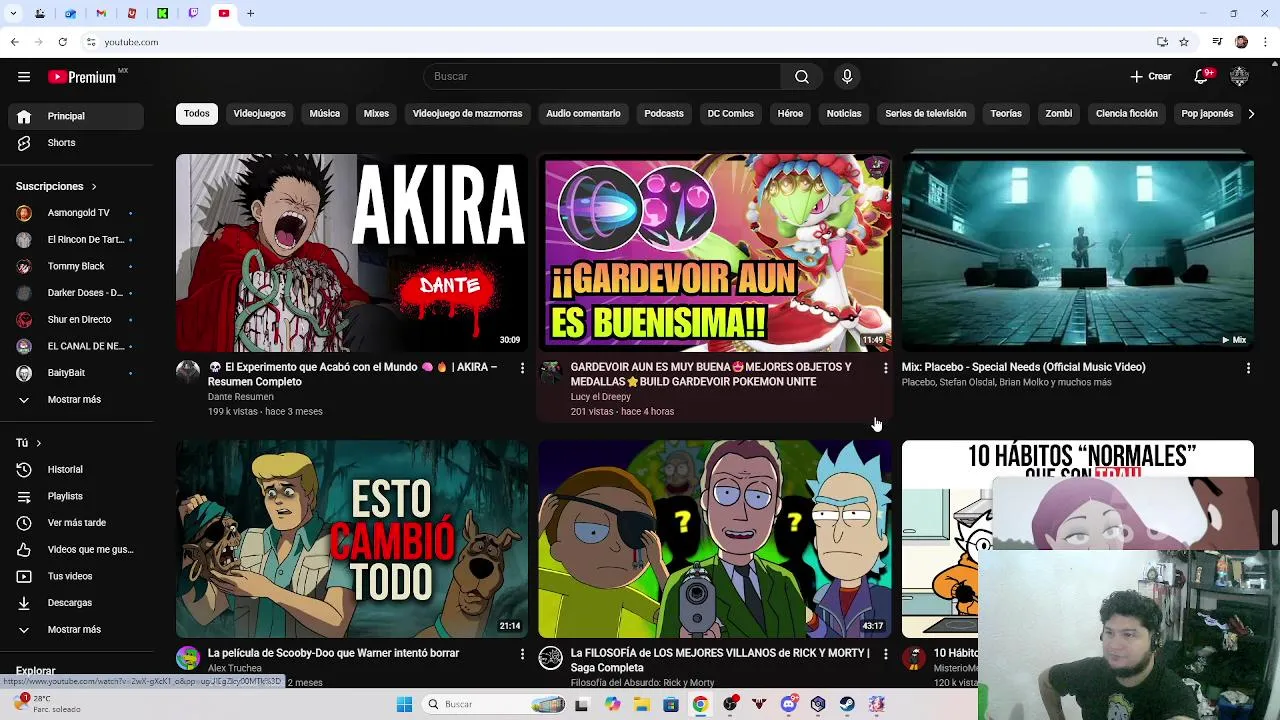The height and width of the screenshot is (720, 1280).
Task: Open Tommy Black subscription channel
Action: click(76, 266)
